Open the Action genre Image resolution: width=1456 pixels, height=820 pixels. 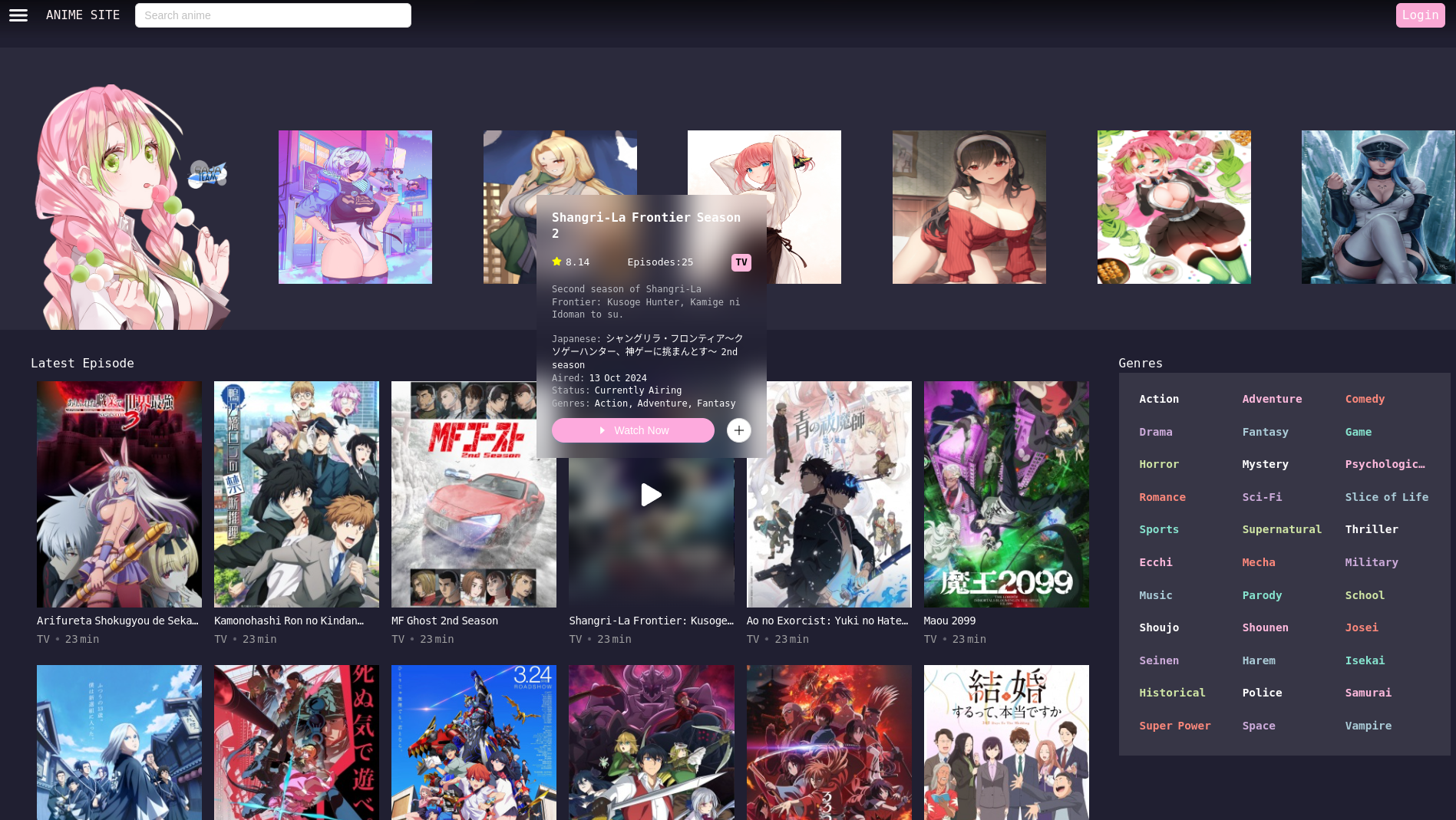1159,399
